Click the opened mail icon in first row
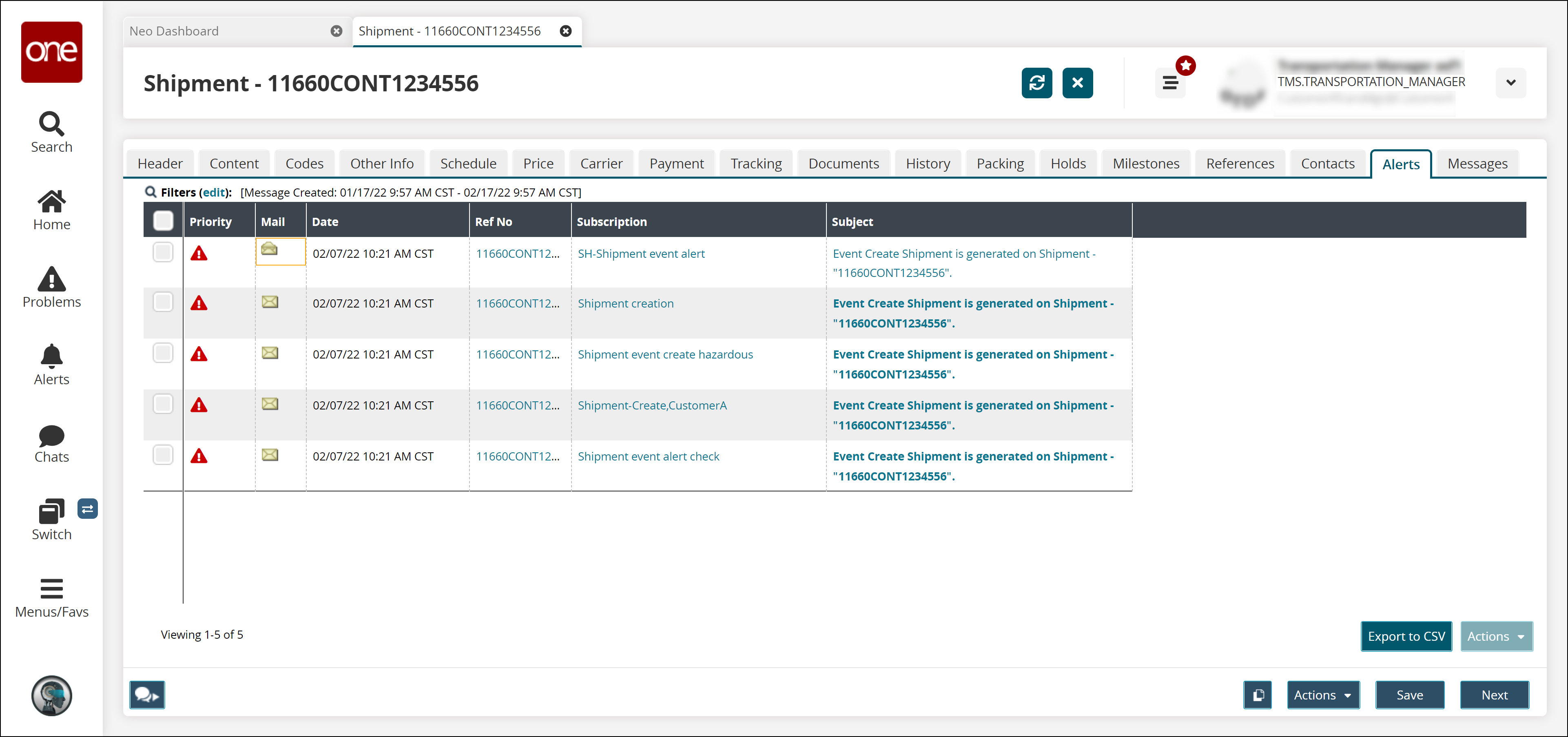The width and height of the screenshot is (1568, 737). (269, 249)
